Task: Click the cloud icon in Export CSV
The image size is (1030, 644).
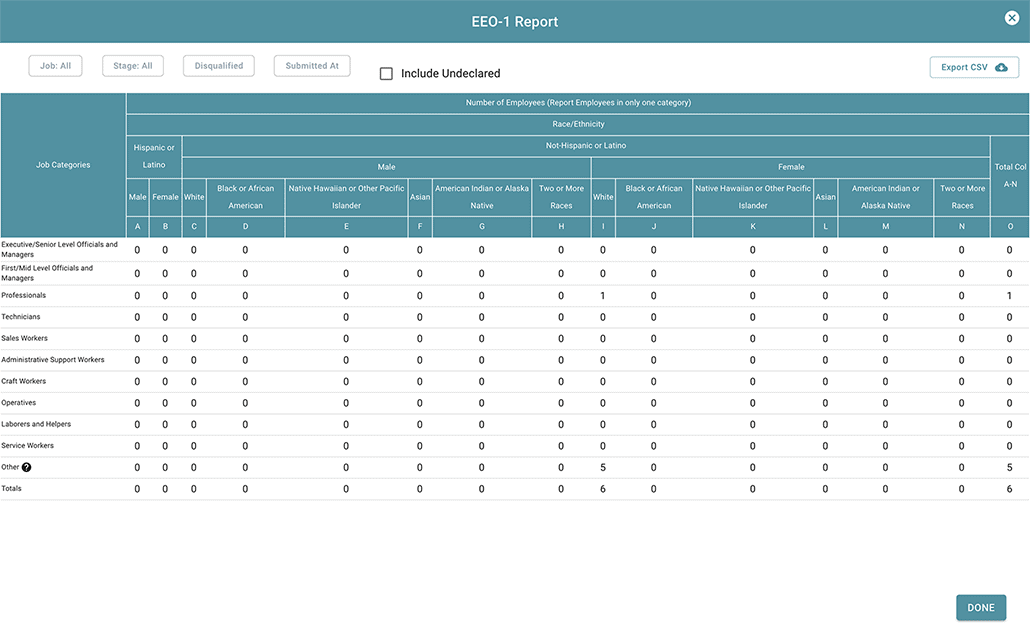Action: 1001,67
